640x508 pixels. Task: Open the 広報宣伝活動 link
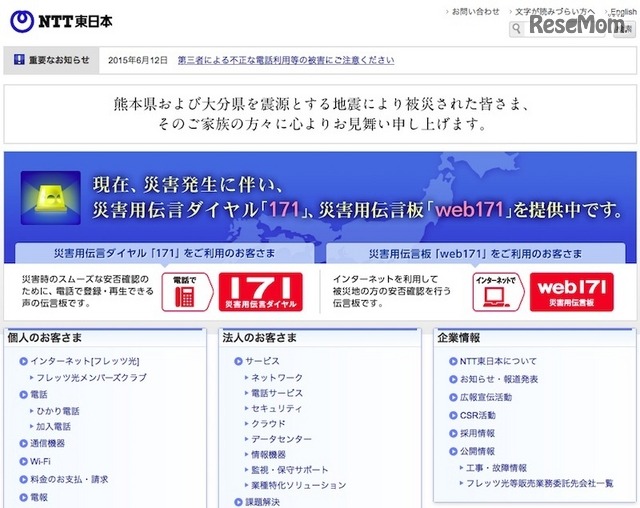pyautogui.click(x=486, y=397)
